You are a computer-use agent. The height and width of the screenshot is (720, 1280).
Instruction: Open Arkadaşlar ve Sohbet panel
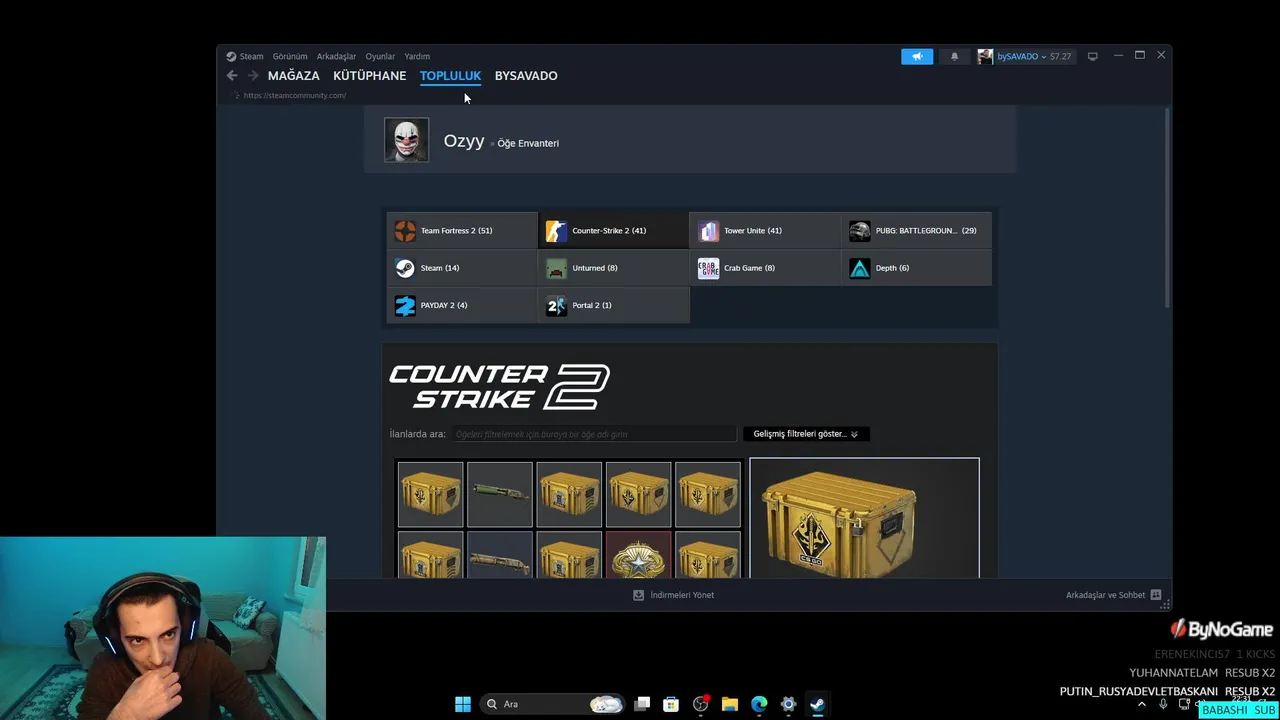pyautogui.click(x=1113, y=595)
